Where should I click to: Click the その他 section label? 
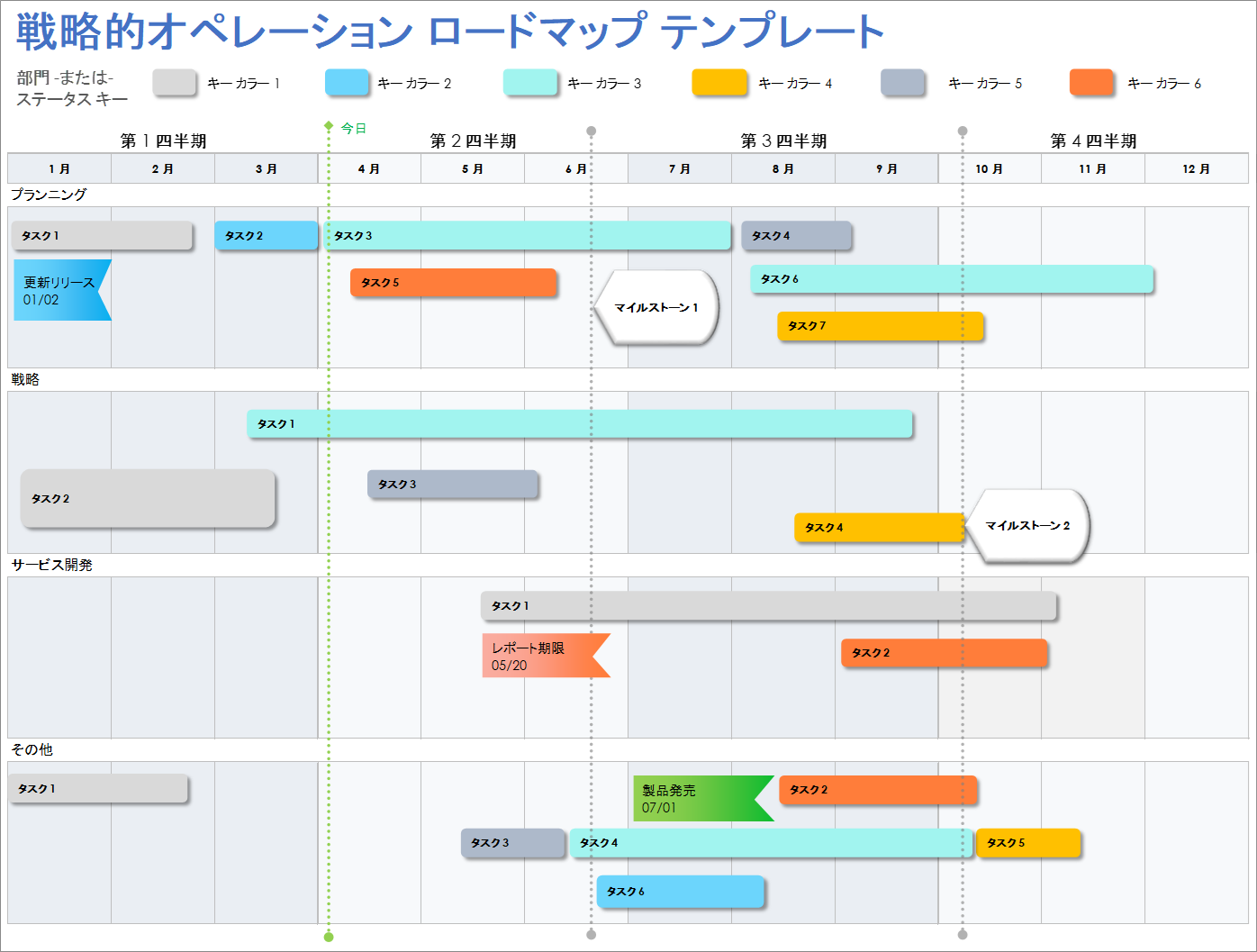(x=32, y=749)
